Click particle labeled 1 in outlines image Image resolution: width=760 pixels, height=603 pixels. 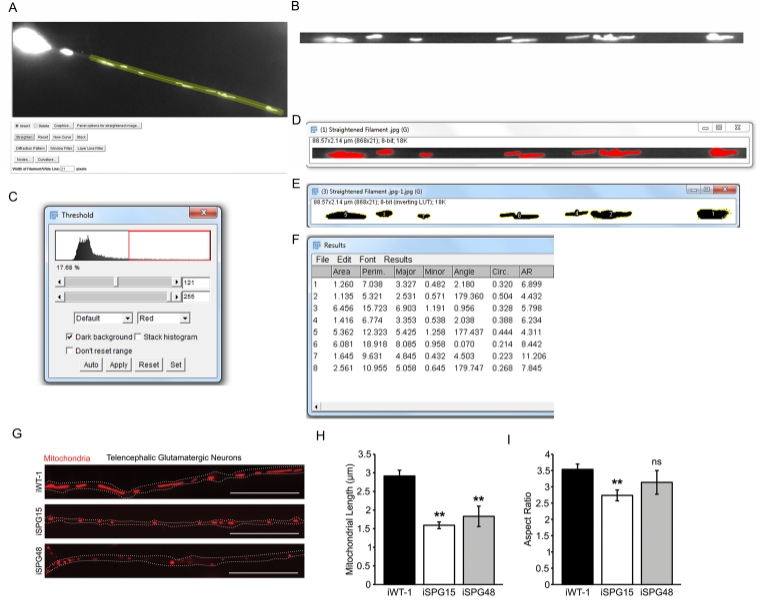tap(713, 214)
